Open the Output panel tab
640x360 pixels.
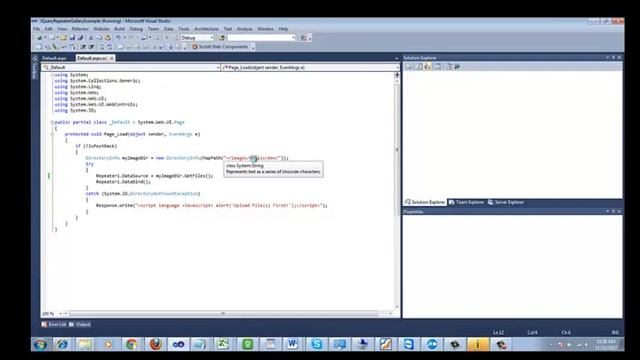[80, 324]
